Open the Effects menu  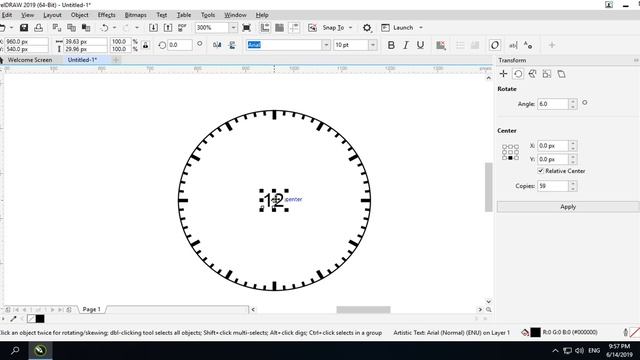click(x=107, y=15)
